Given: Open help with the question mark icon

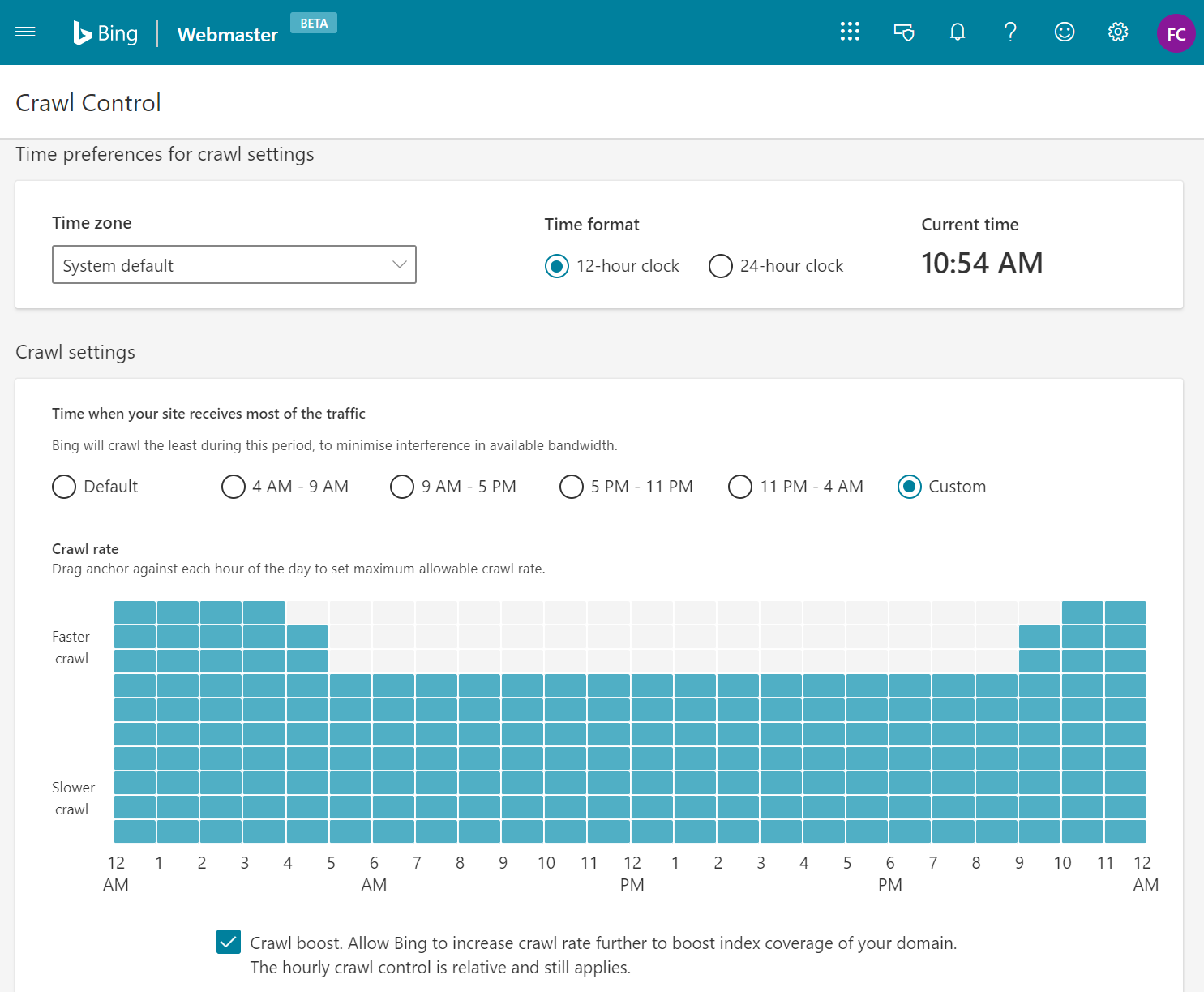Looking at the screenshot, I should (x=1010, y=32).
